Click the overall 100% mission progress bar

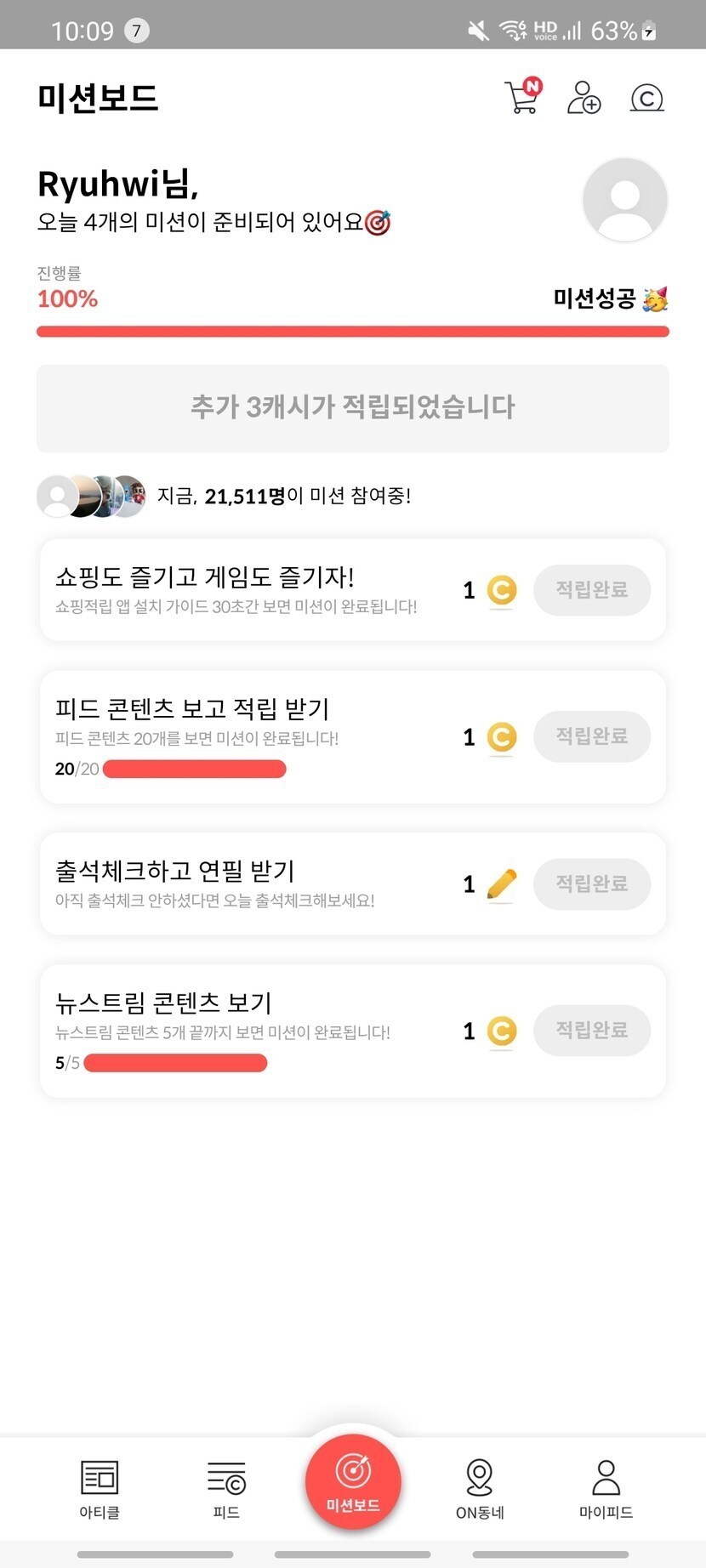(352, 332)
